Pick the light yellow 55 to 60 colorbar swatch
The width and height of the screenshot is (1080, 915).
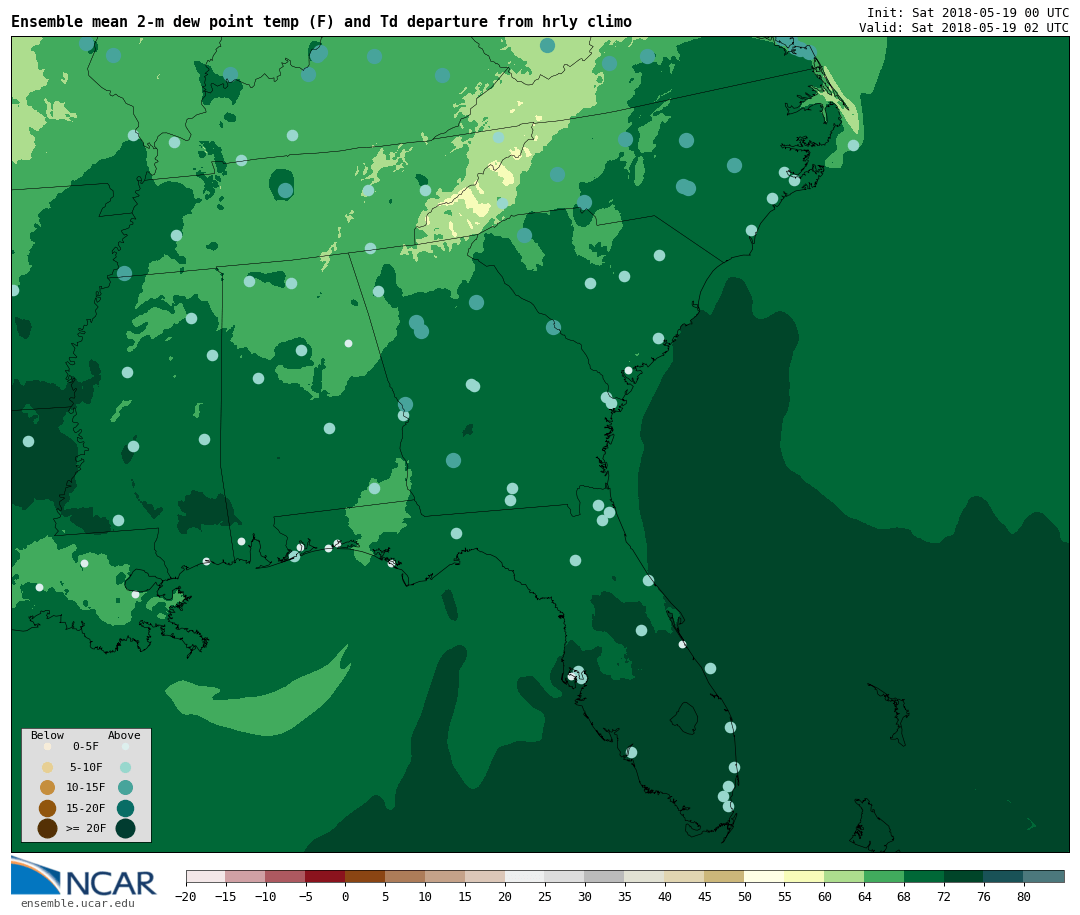804,876
